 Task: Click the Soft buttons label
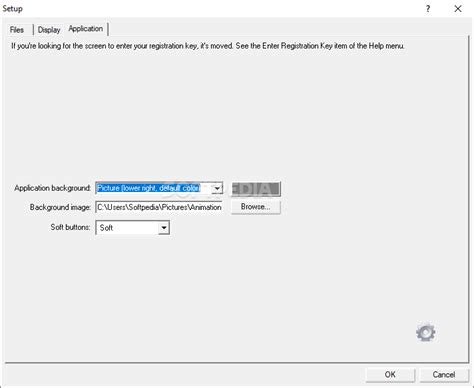[70, 227]
